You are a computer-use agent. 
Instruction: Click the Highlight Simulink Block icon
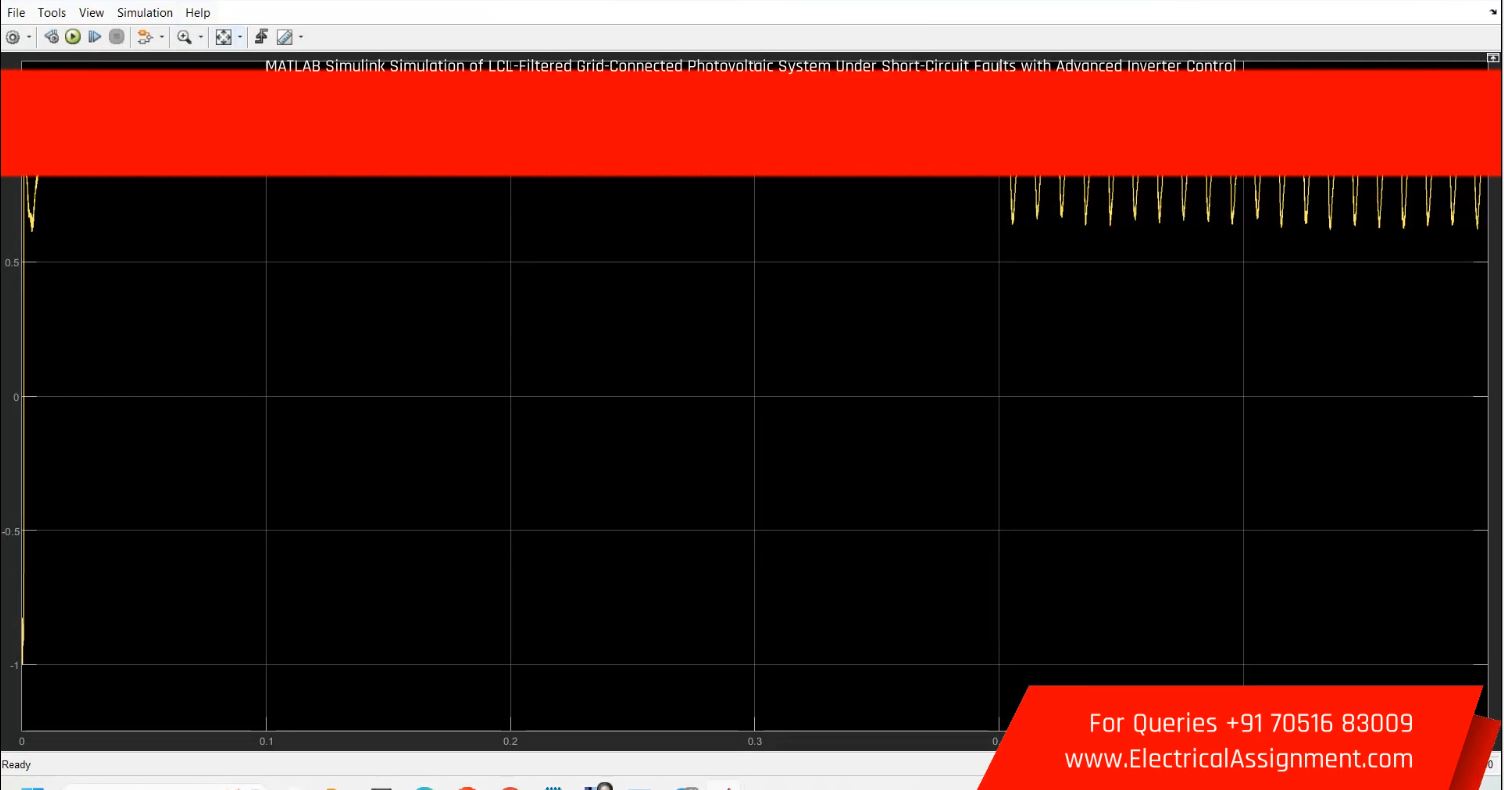point(144,37)
